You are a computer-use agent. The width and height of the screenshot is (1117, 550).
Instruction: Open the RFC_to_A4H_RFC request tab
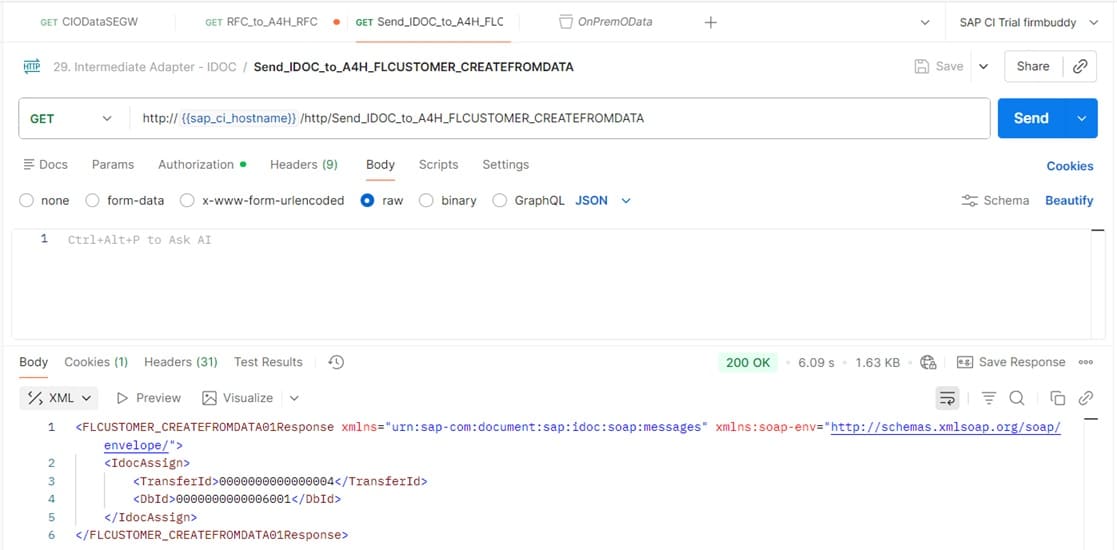pos(260,22)
